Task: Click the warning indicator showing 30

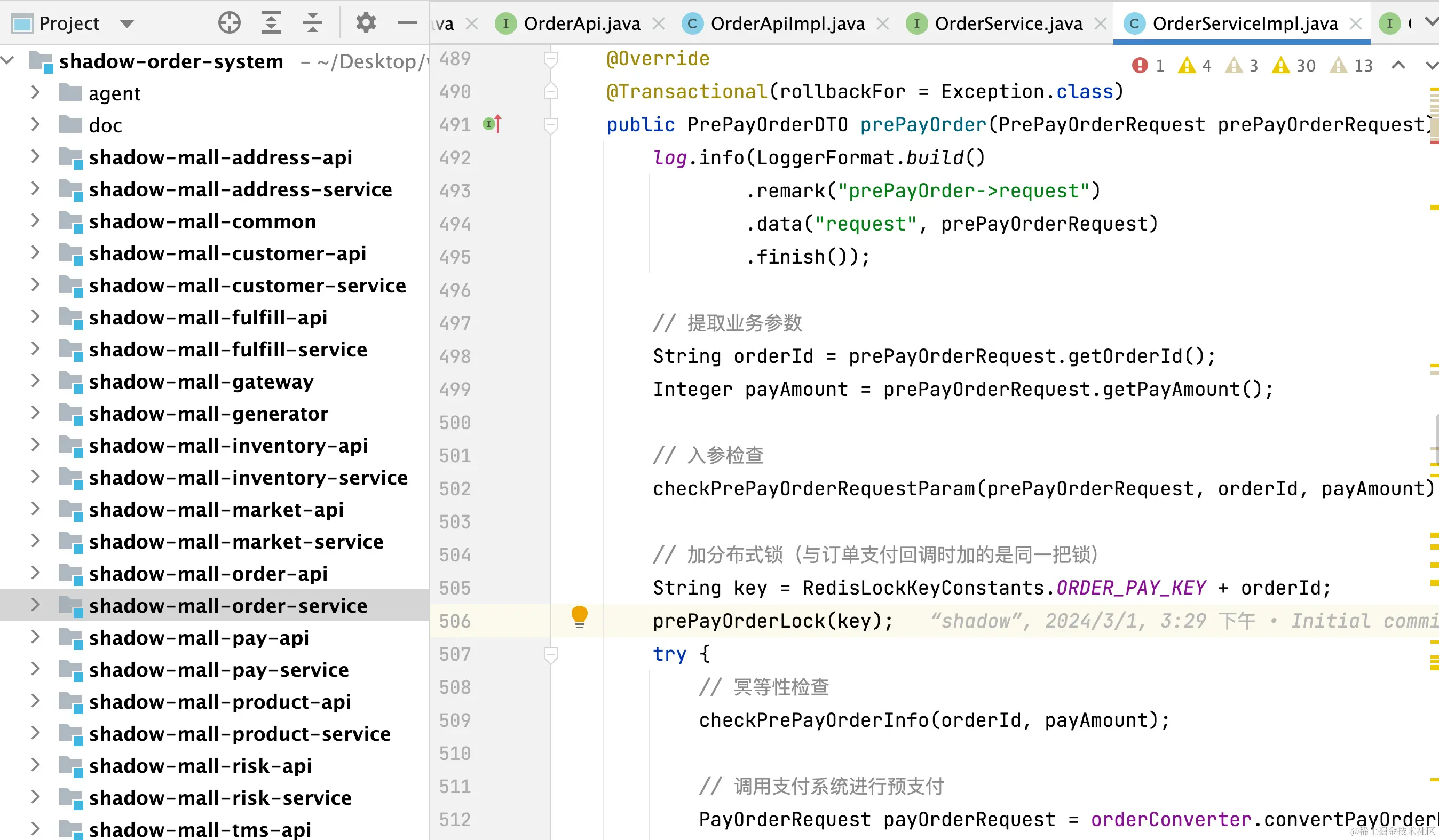Action: tap(1294, 65)
